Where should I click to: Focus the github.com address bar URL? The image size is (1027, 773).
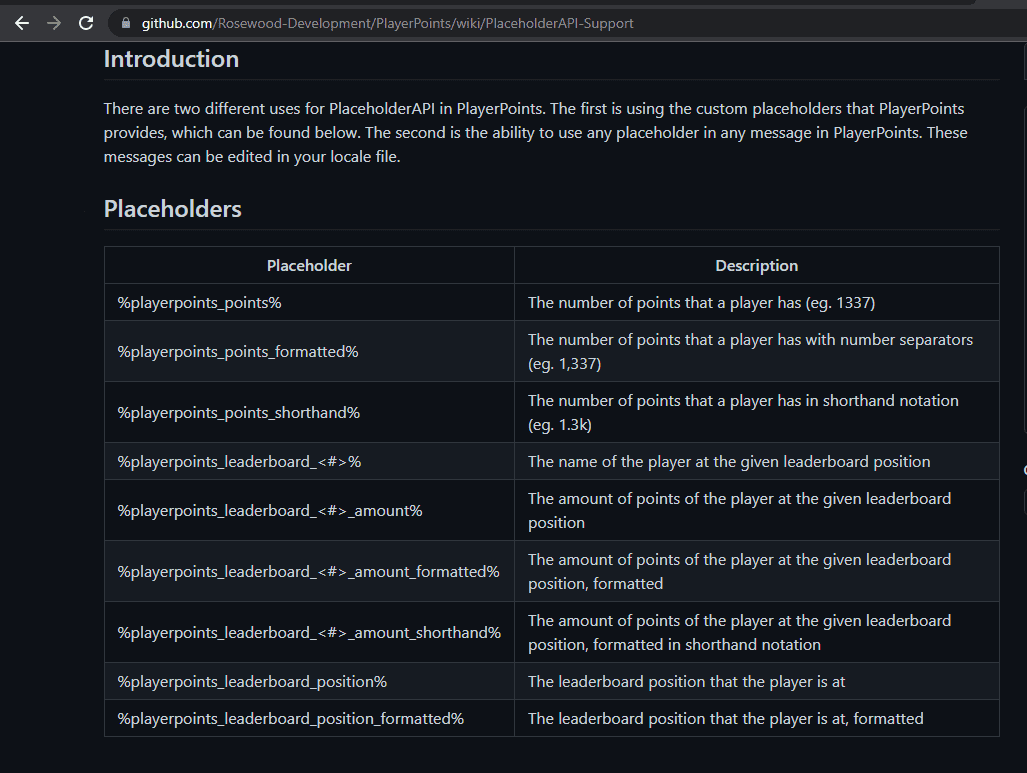[387, 23]
